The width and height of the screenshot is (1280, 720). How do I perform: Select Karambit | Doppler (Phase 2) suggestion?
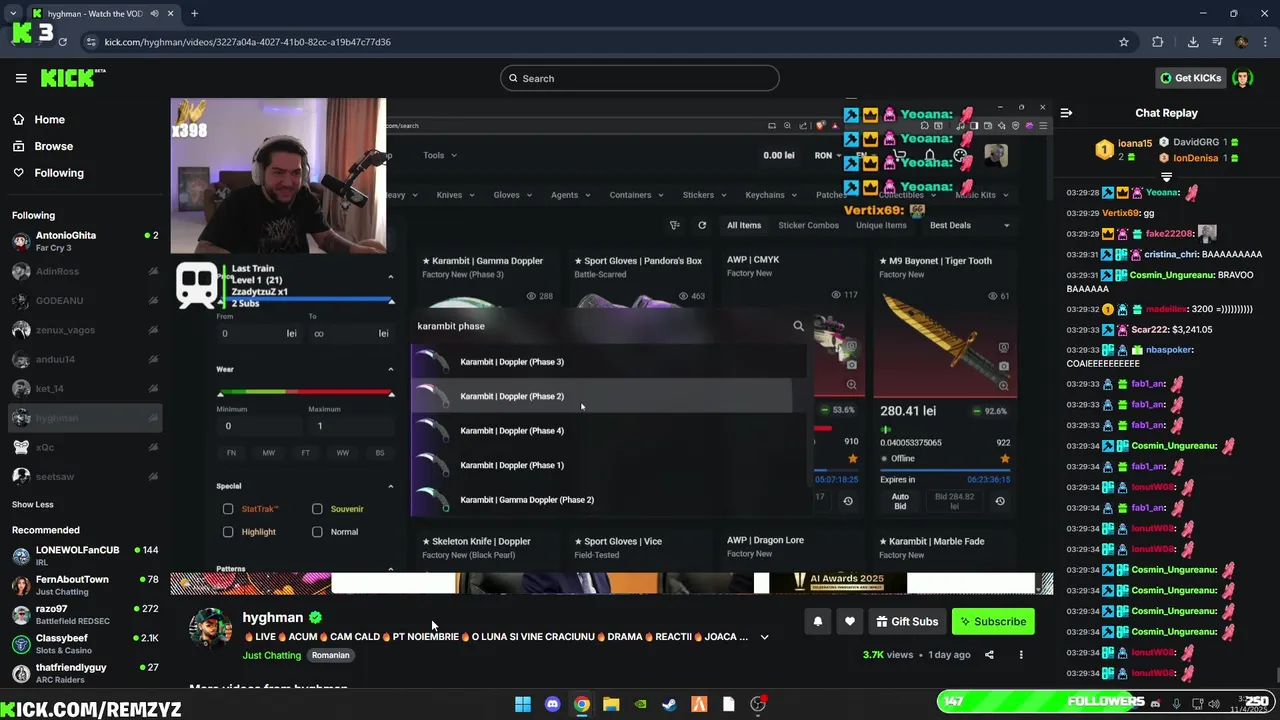[609, 396]
